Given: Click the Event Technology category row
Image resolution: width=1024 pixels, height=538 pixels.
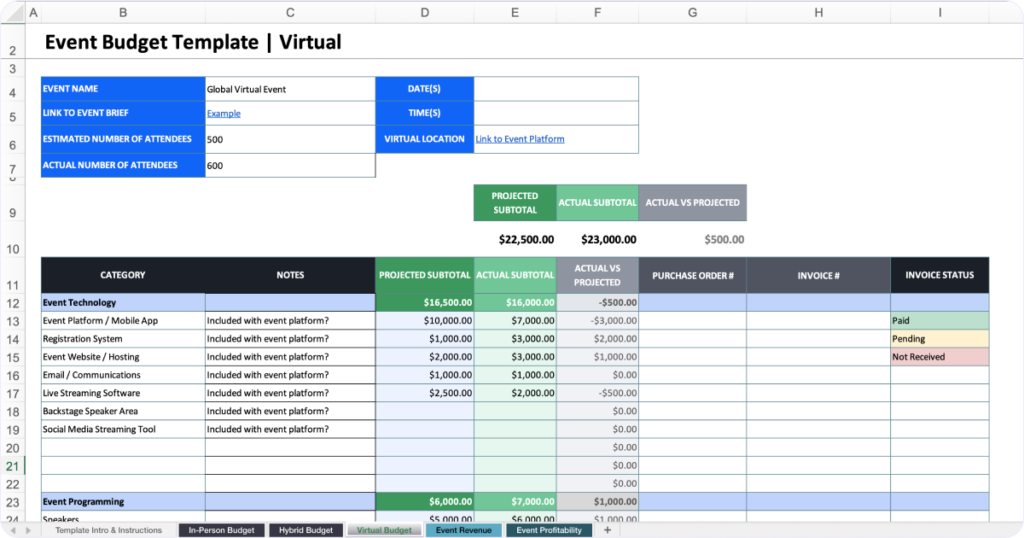Looking at the screenshot, I should click(x=122, y=302).
